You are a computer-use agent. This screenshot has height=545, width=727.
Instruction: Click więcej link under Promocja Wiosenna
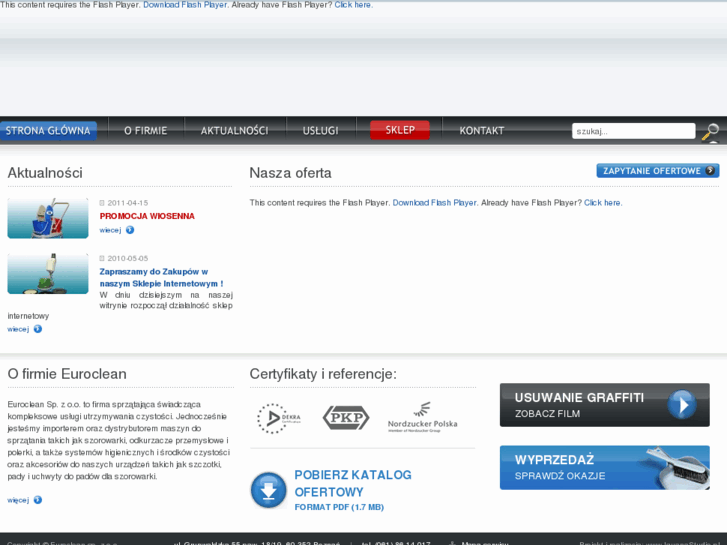[x=110, y=230]
